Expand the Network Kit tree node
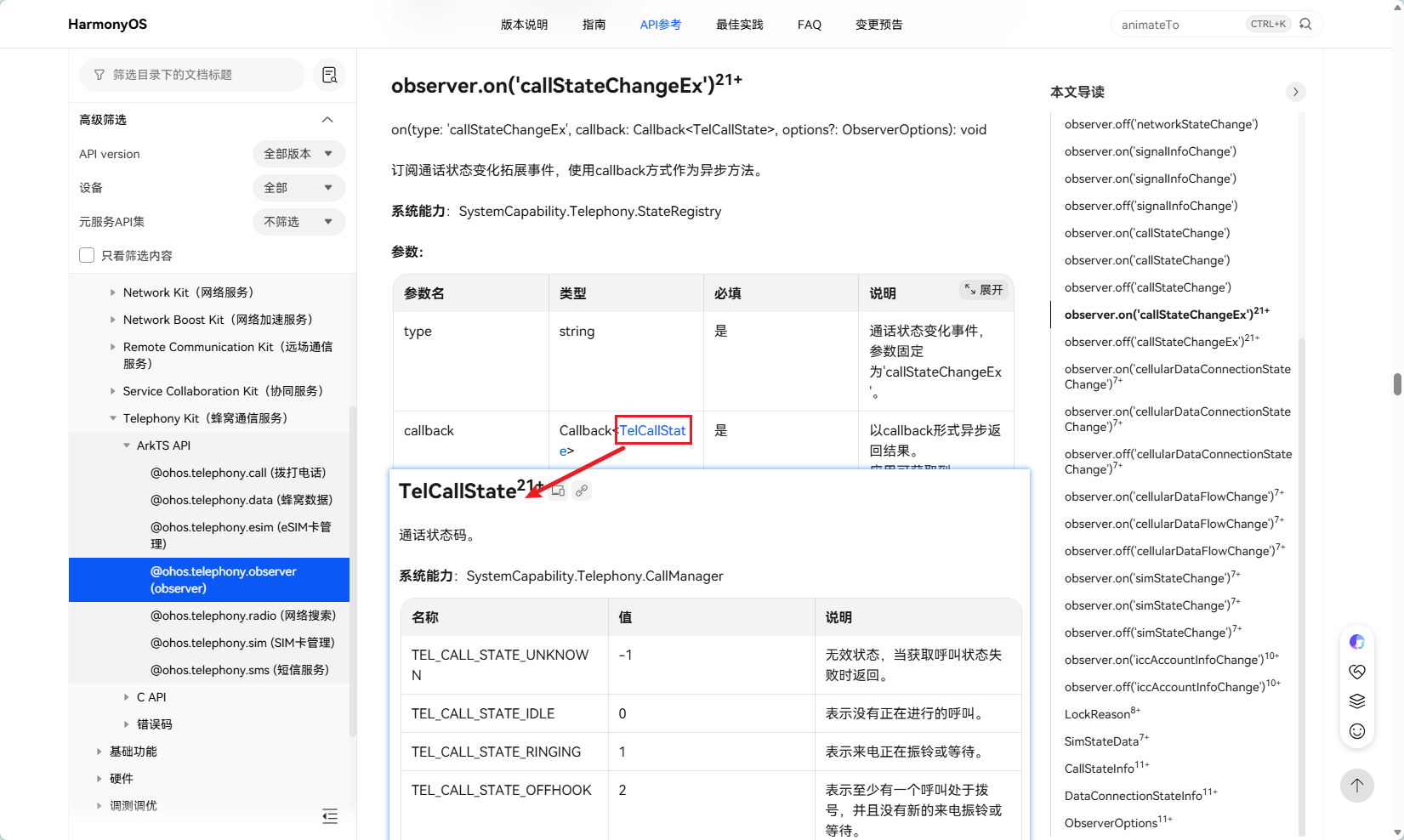This screenshot has height=840, width=1404. (x=113, y=292)
